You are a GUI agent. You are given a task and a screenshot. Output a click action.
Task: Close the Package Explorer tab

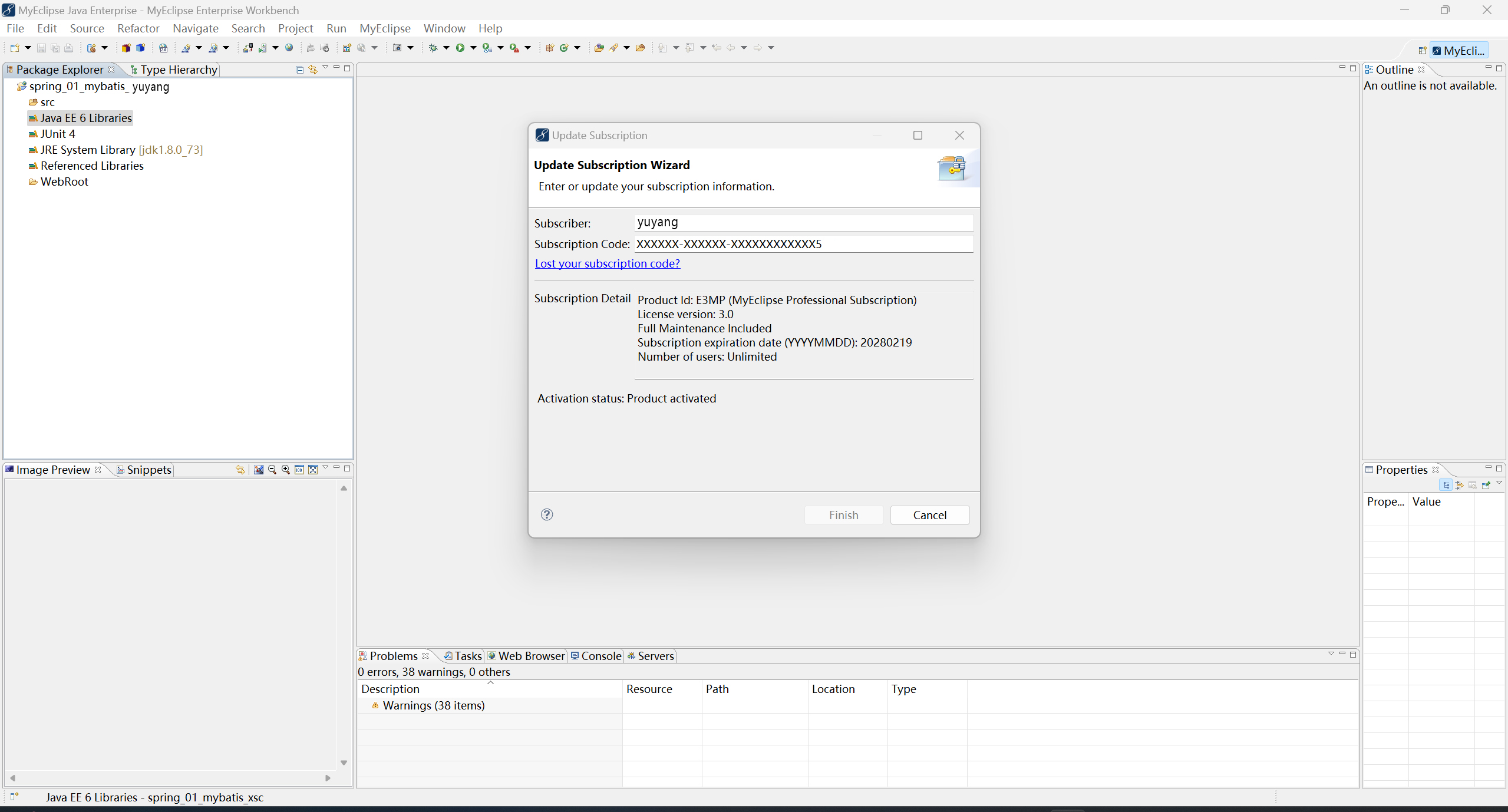(x=111, y=70)
